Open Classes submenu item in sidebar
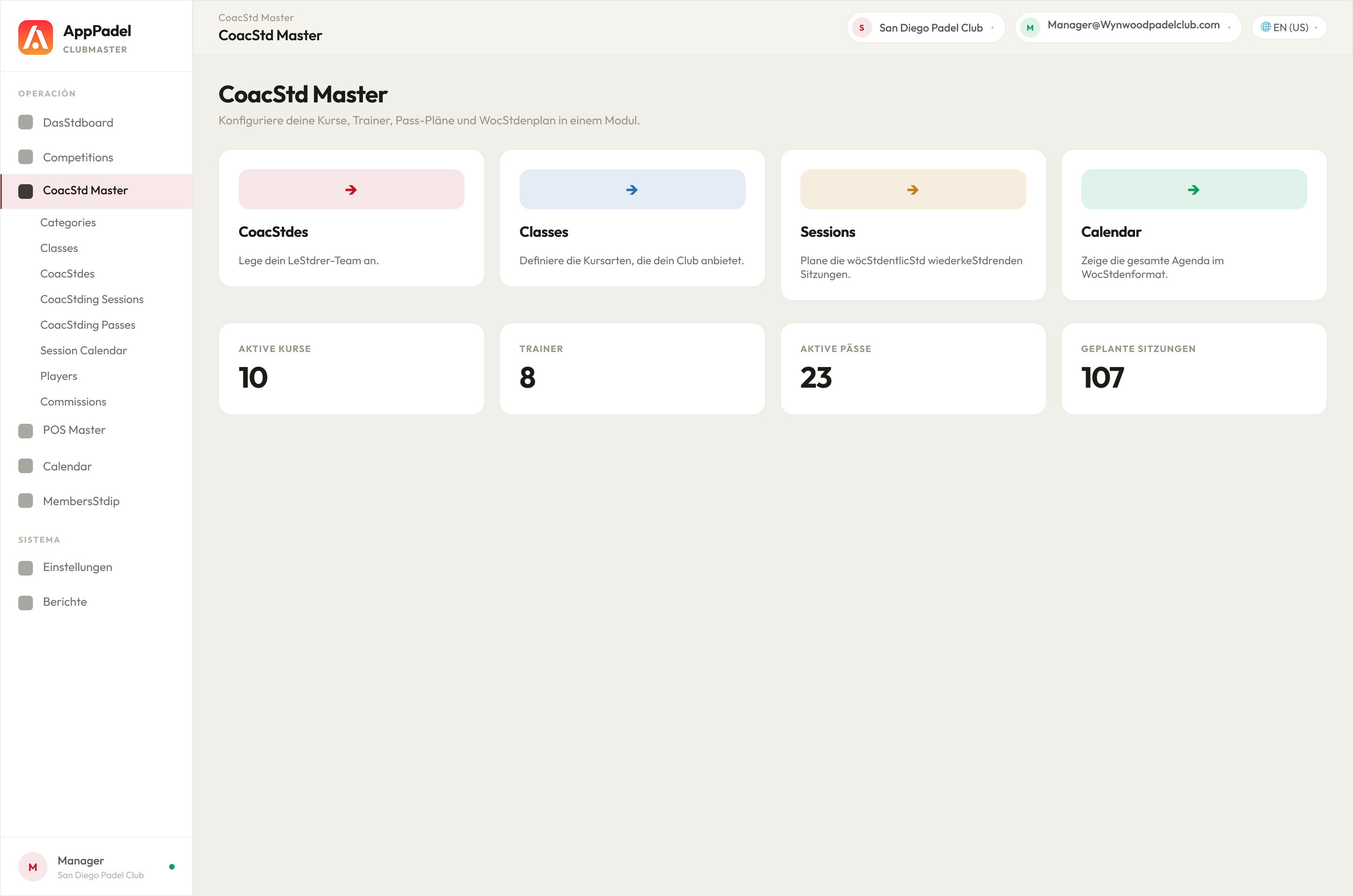 (x=59, y=248)
